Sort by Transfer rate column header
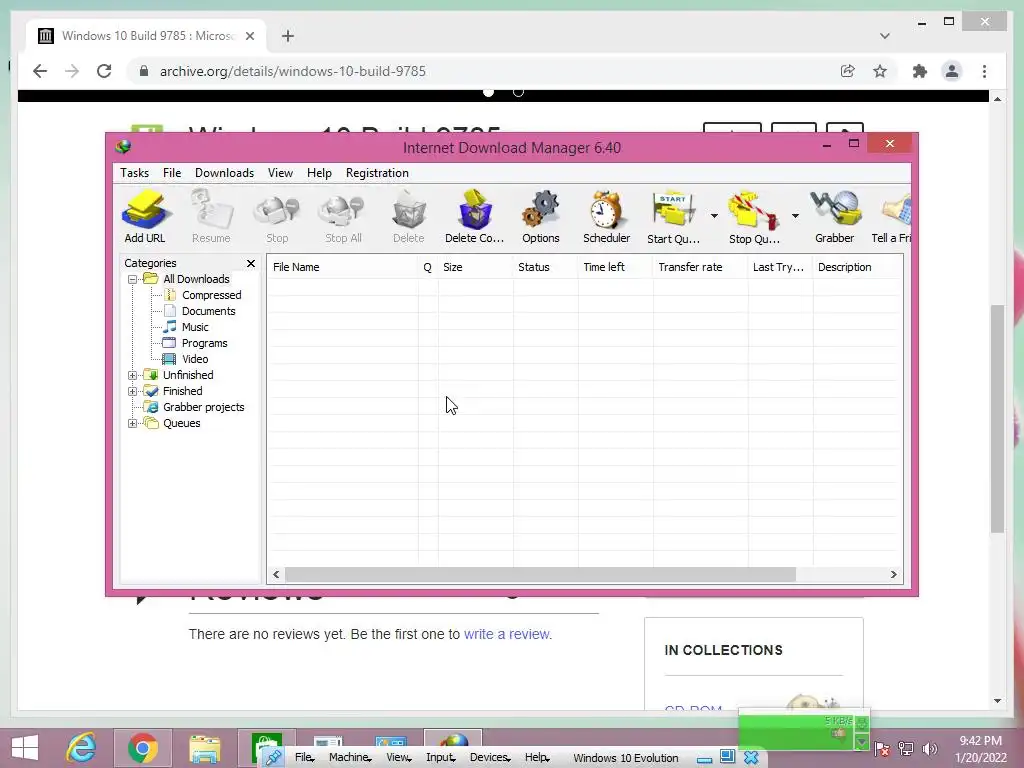This screenshot has height=768, width=1024. [700, 267]
